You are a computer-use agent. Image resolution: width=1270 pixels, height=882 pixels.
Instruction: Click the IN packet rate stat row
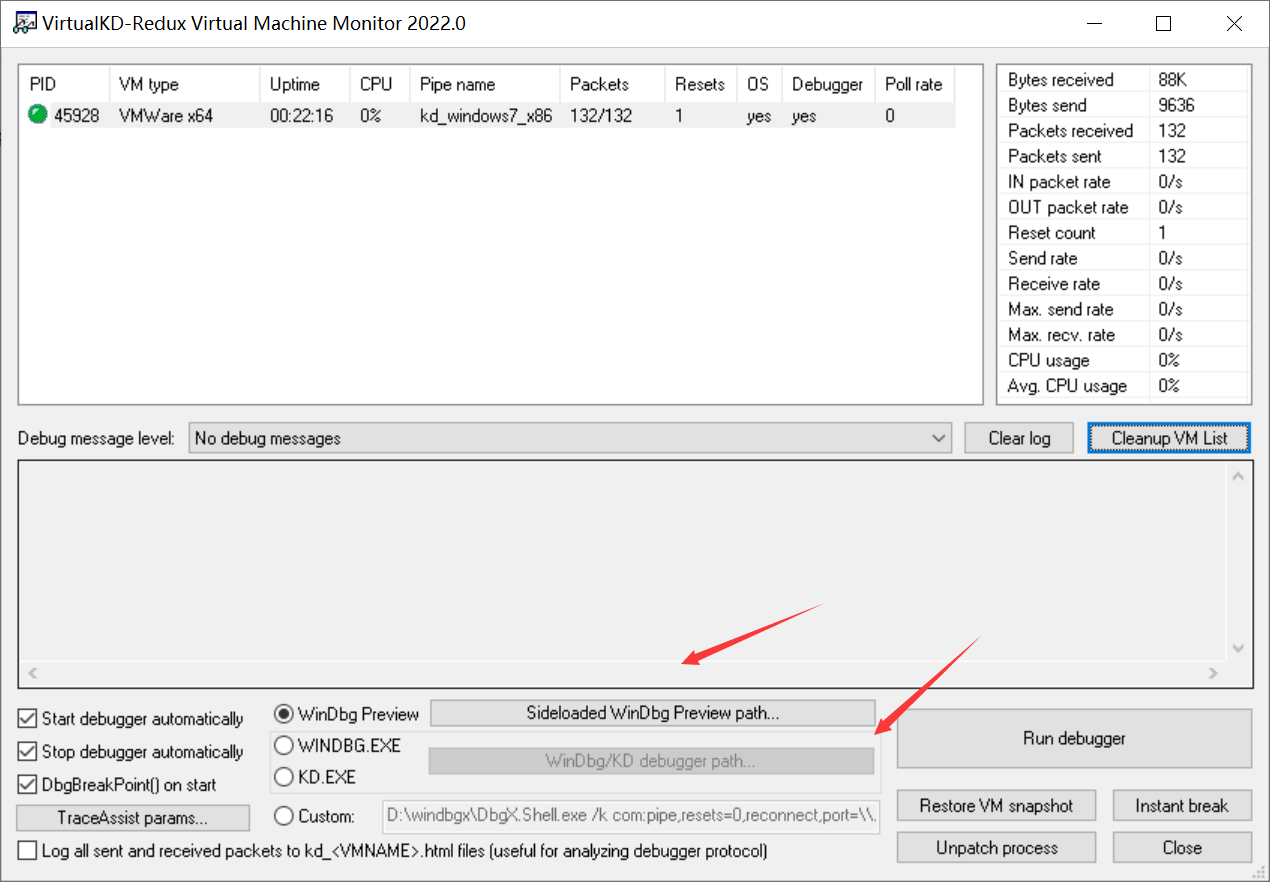(x=1123, y=182)
